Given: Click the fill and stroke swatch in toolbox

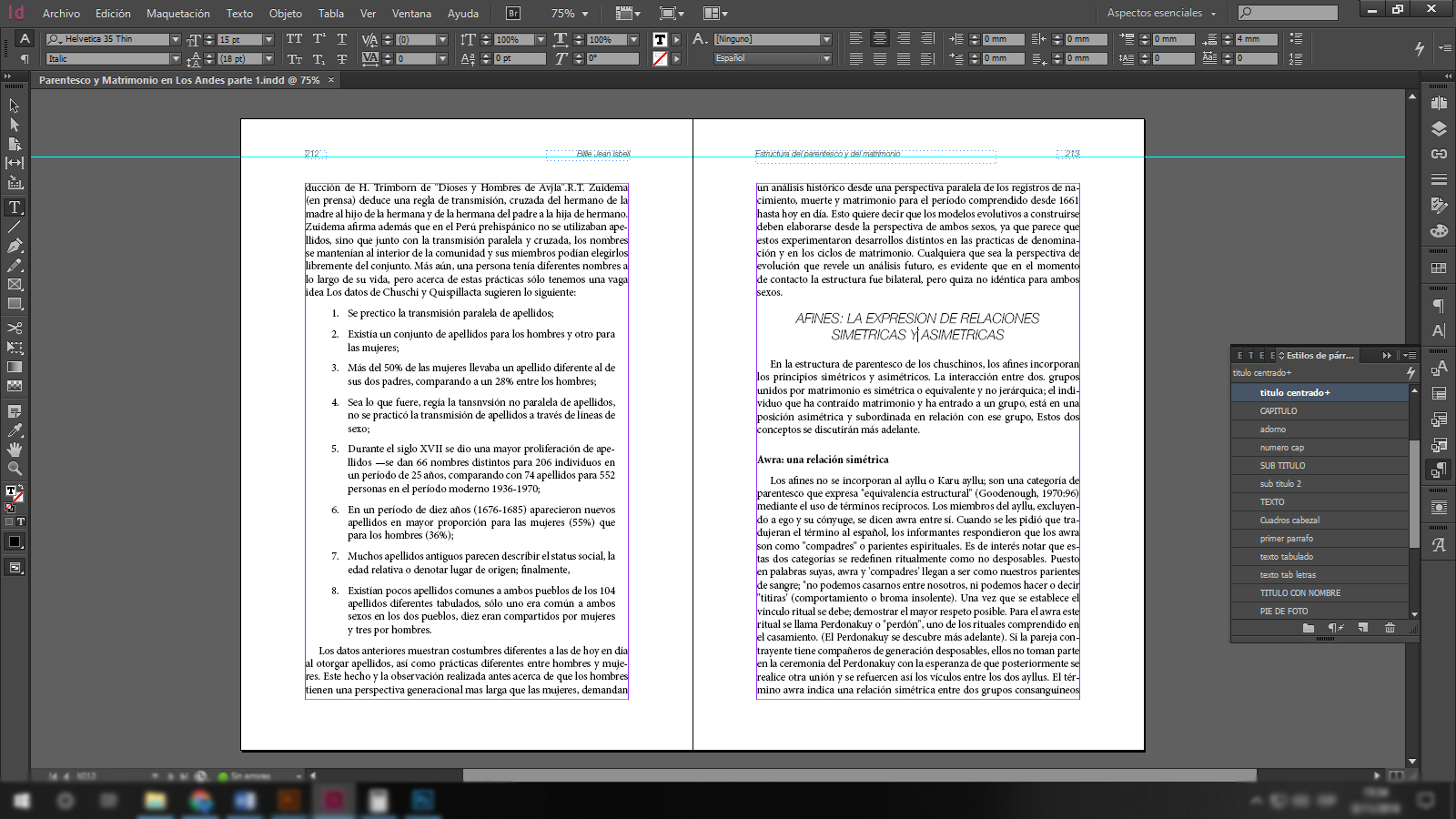Looking at the screenshot, I should pyautogui.click(x=15, y=493).
